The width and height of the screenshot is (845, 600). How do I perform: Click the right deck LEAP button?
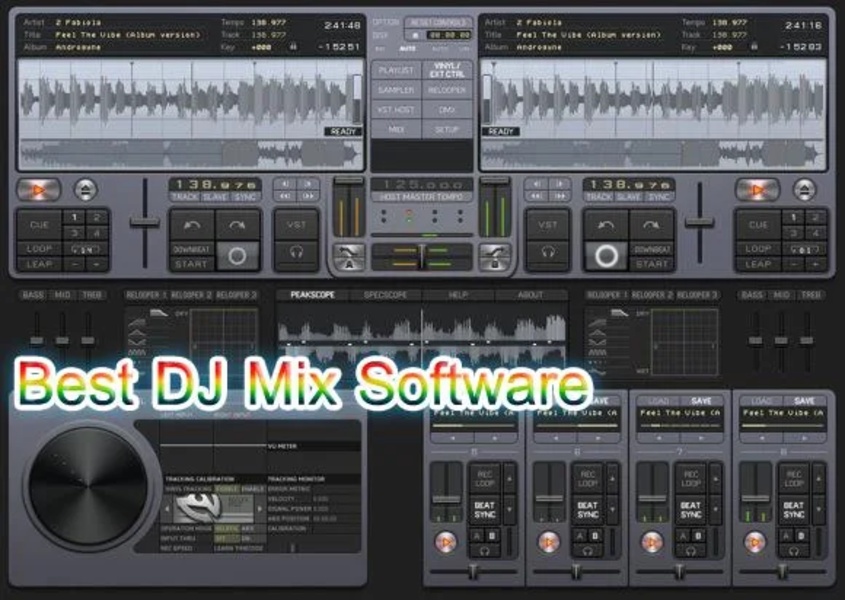coord(758,264)
